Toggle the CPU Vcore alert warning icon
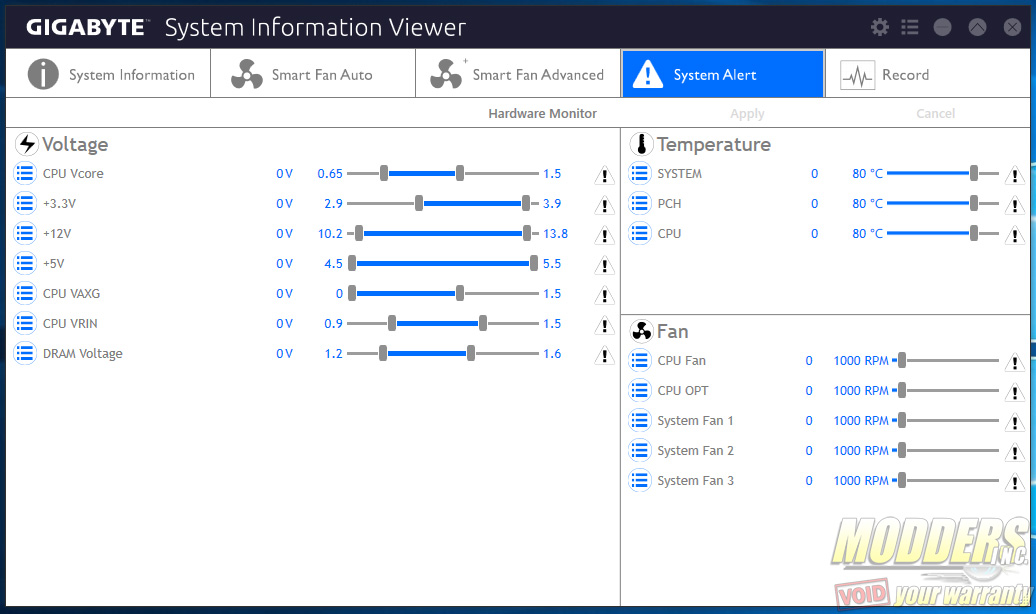Image resolution: width=1036 pixels, height=614 pixels. [x=604, y=175]
